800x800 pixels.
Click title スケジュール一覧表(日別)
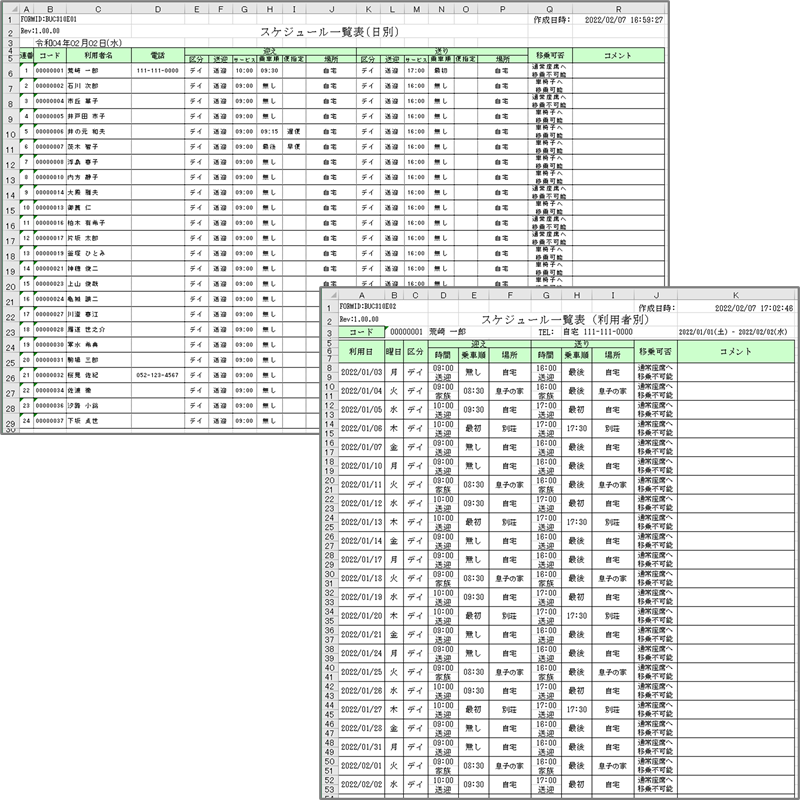click(x=330, y=32)
